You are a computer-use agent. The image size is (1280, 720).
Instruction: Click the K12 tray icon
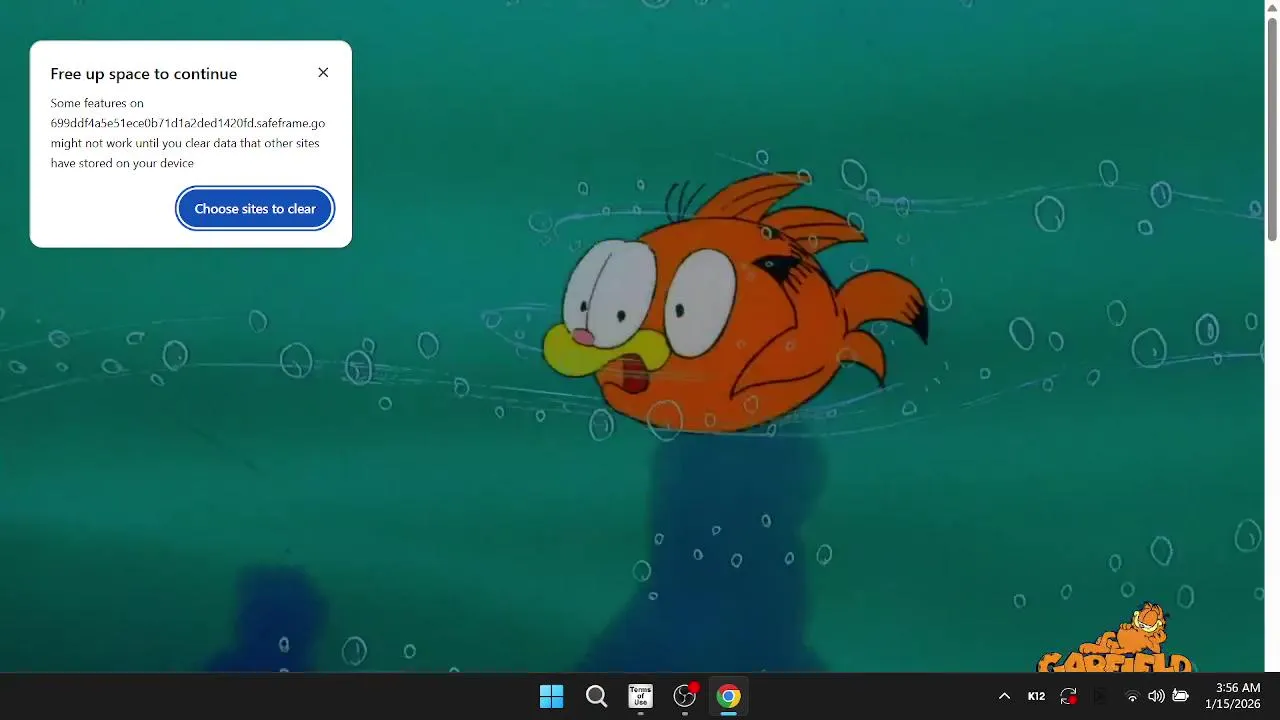click(1036, 696)
